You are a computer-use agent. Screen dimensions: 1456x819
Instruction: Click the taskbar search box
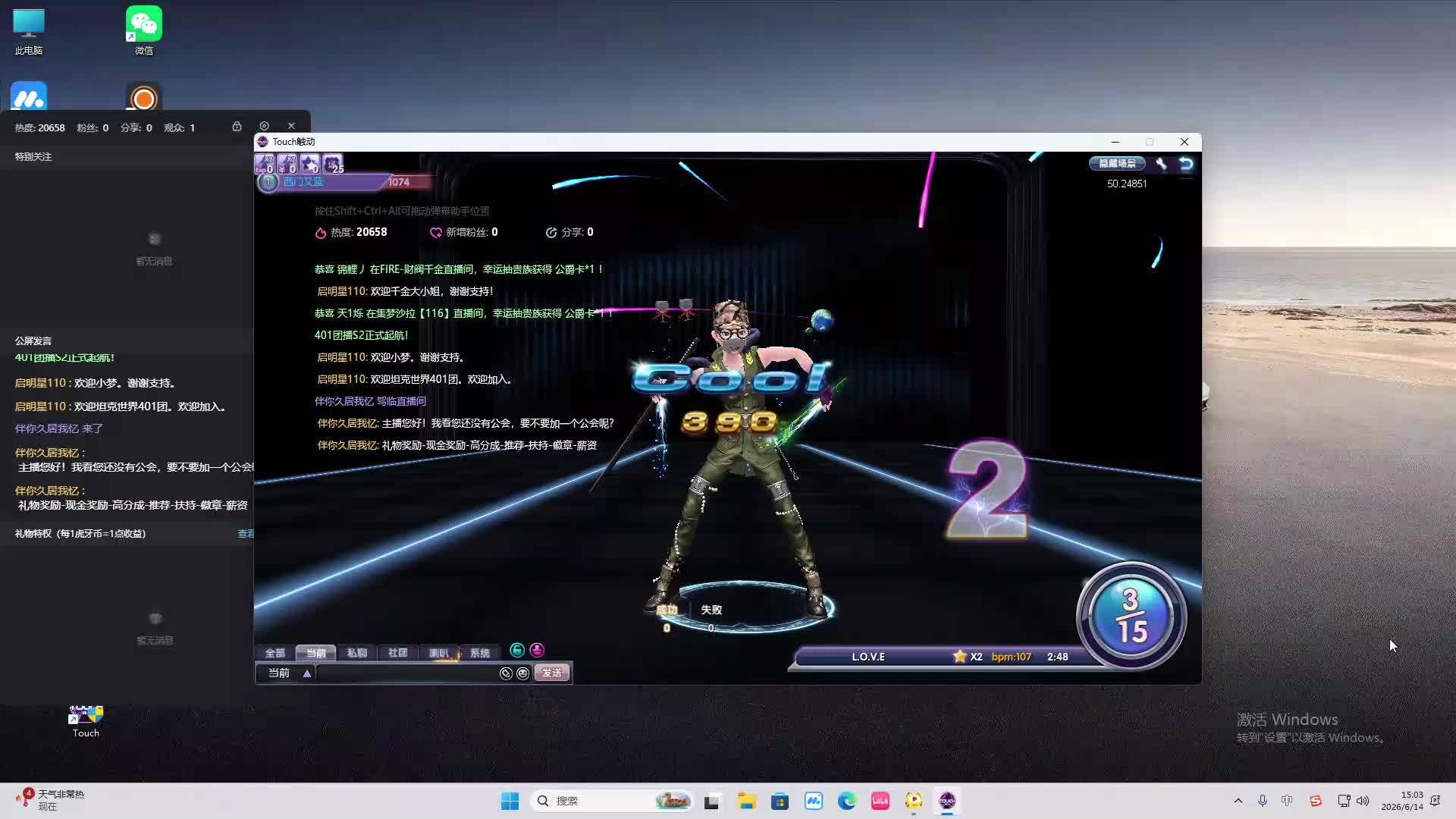613,801
